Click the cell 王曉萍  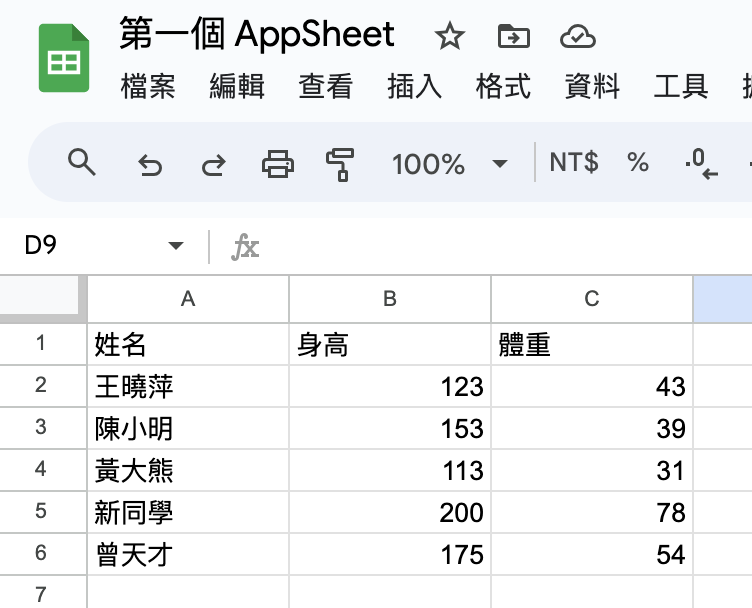pos(188,386)
